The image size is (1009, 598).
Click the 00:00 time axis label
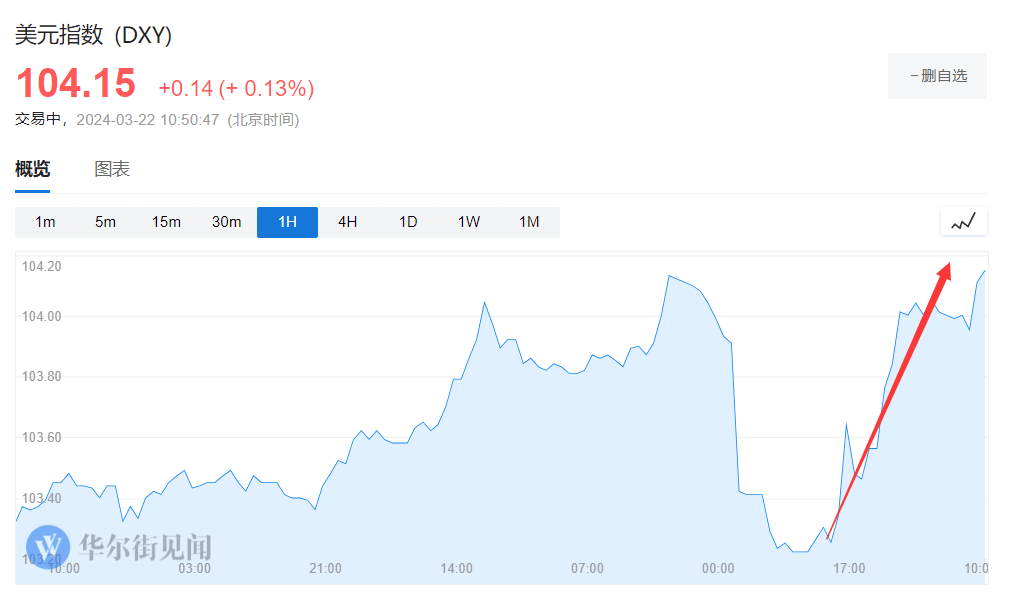point(718,568)
